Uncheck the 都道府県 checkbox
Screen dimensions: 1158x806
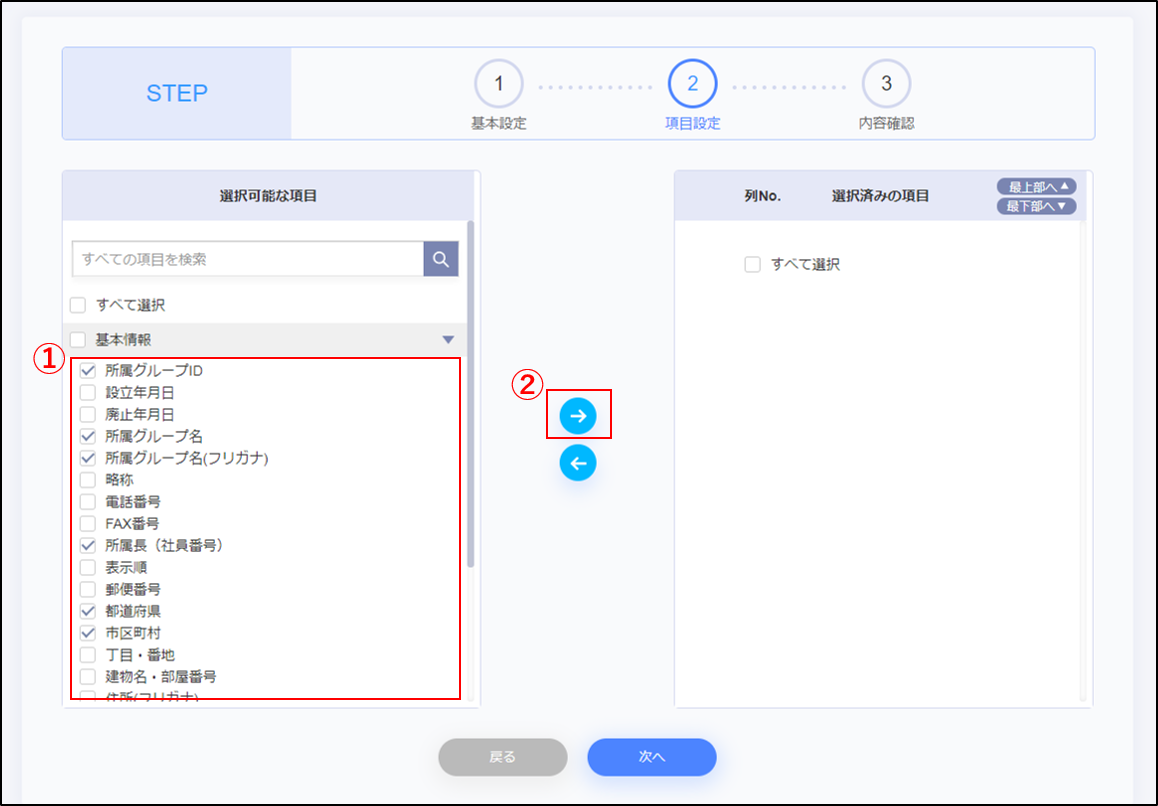[88, 611]
